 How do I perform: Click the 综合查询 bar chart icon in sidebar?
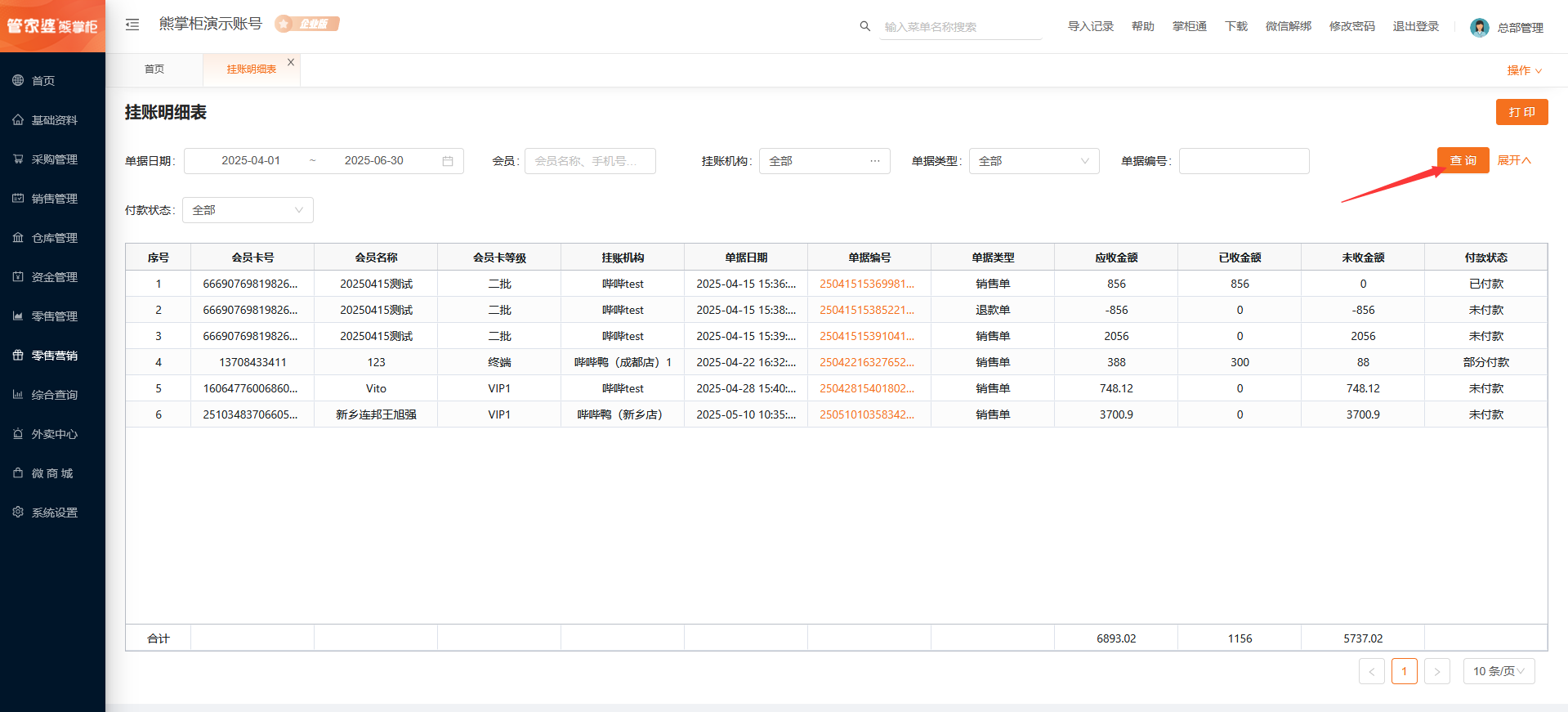coord(18,394)
